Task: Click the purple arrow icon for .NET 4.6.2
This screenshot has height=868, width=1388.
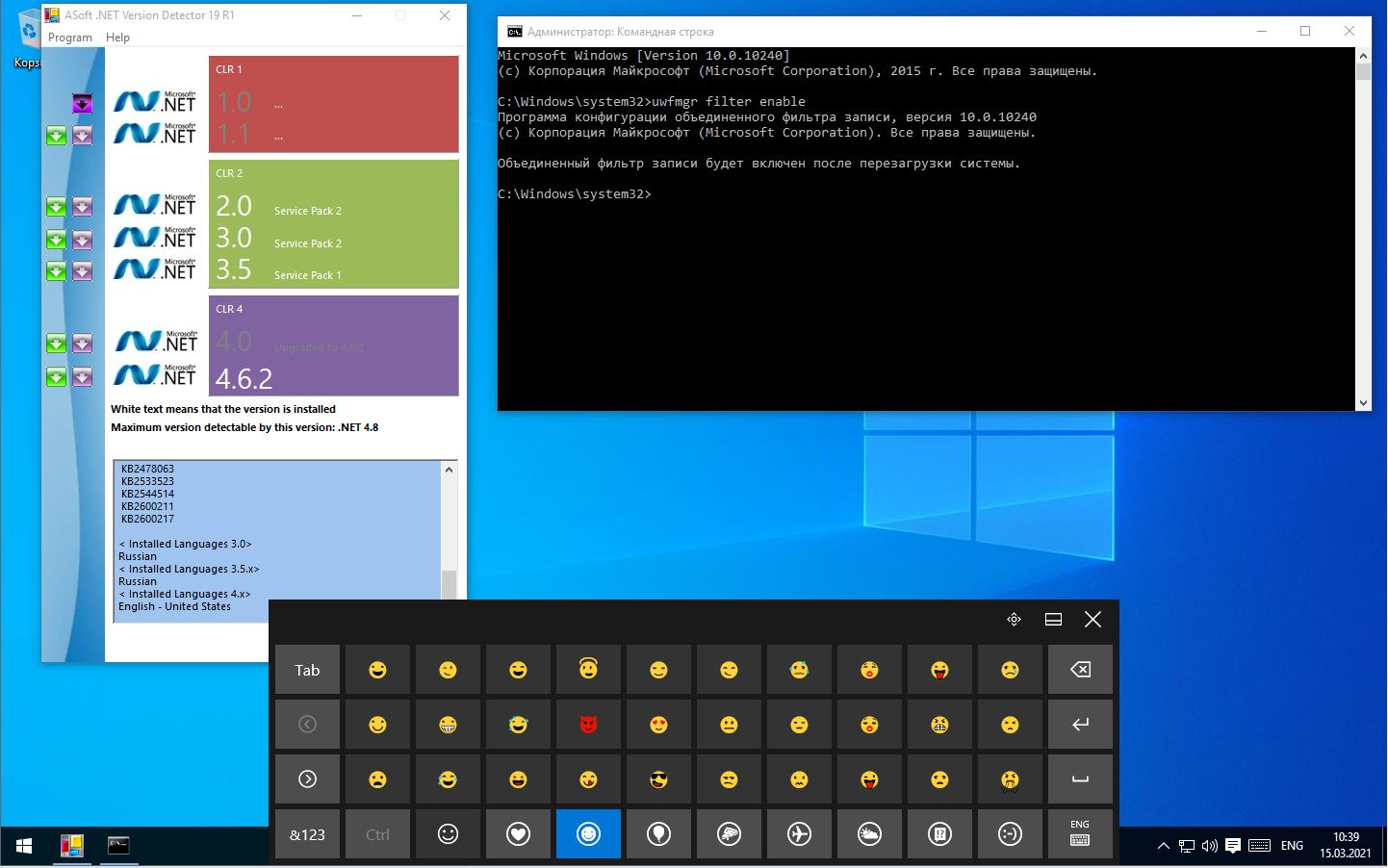Action: click(x=83, y=377)
